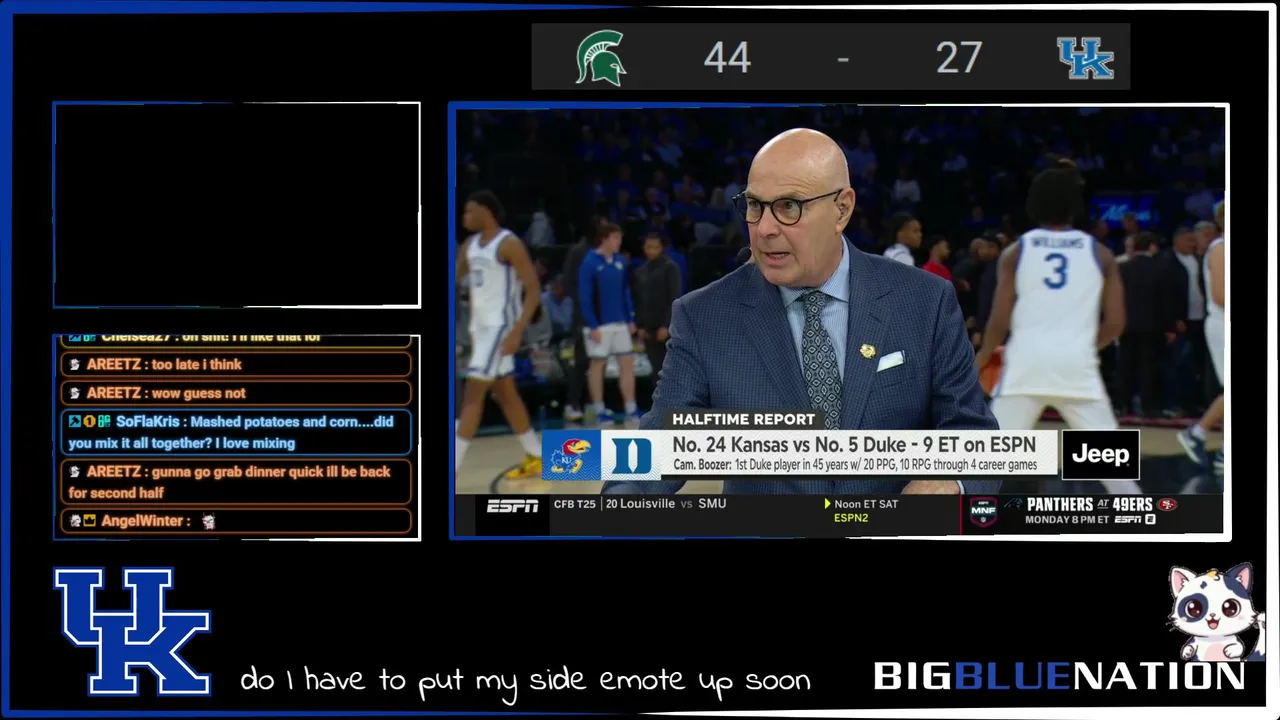Click the Kansas Jayhawks logo in the banner

click(x=571, y=456)
